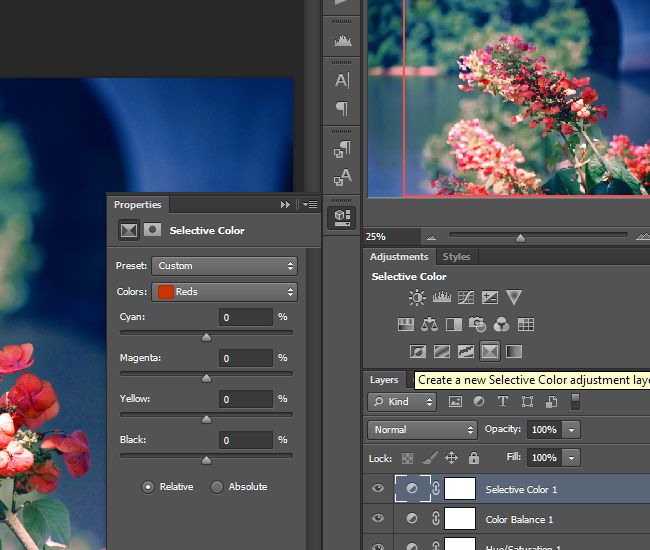The width and height of the screenshot is (650, 550).
Task: Open the Preset dropdown showing Custom
Action: pyautogui.click(x=224, y=266)
